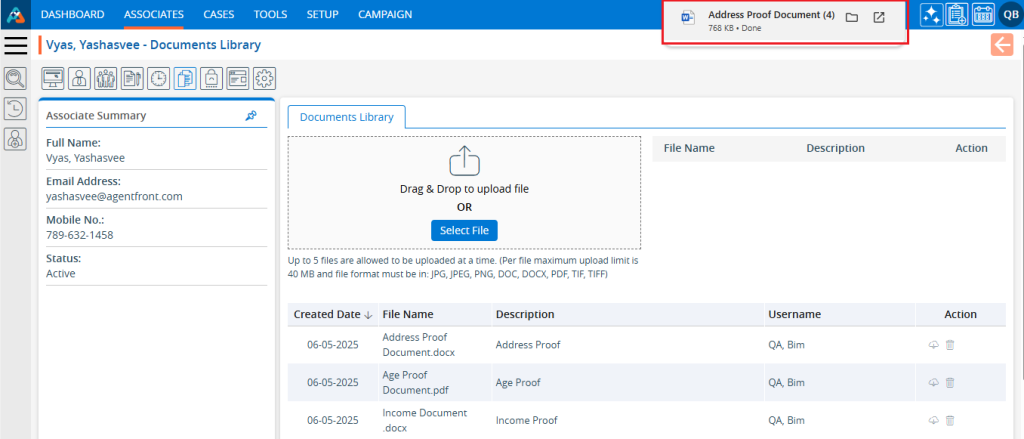
Task: Click the lock icon in associate toolbar
Action: 211,78
